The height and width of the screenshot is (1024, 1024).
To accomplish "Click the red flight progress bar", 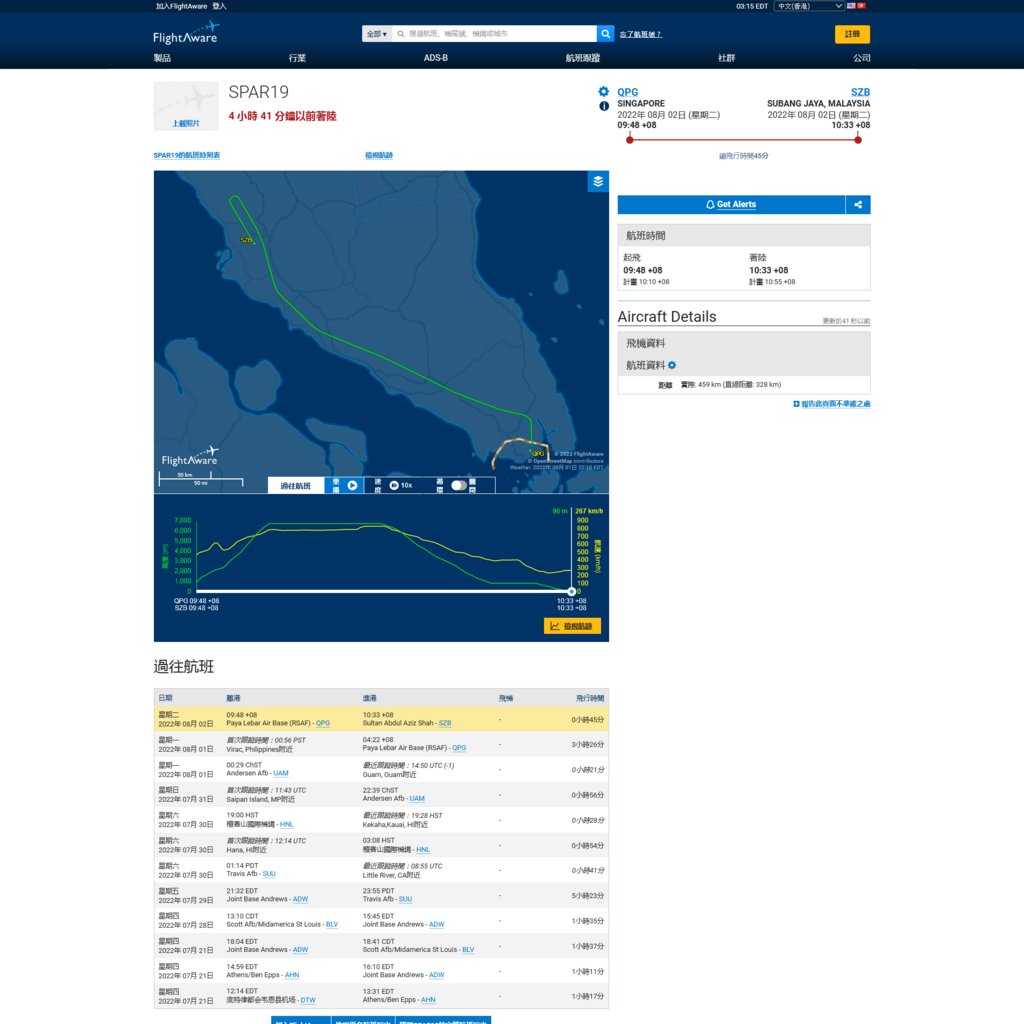I will [744, 140].
